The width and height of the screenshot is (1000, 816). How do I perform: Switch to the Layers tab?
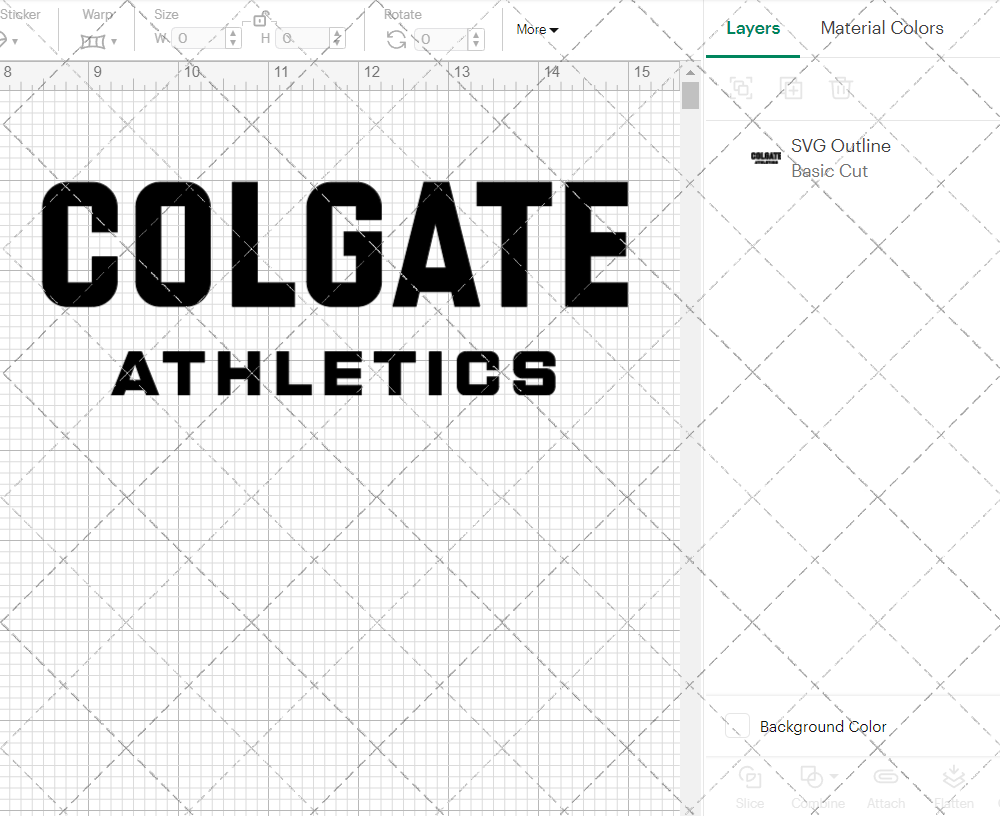pyautogui.click(x=753, y=28)
